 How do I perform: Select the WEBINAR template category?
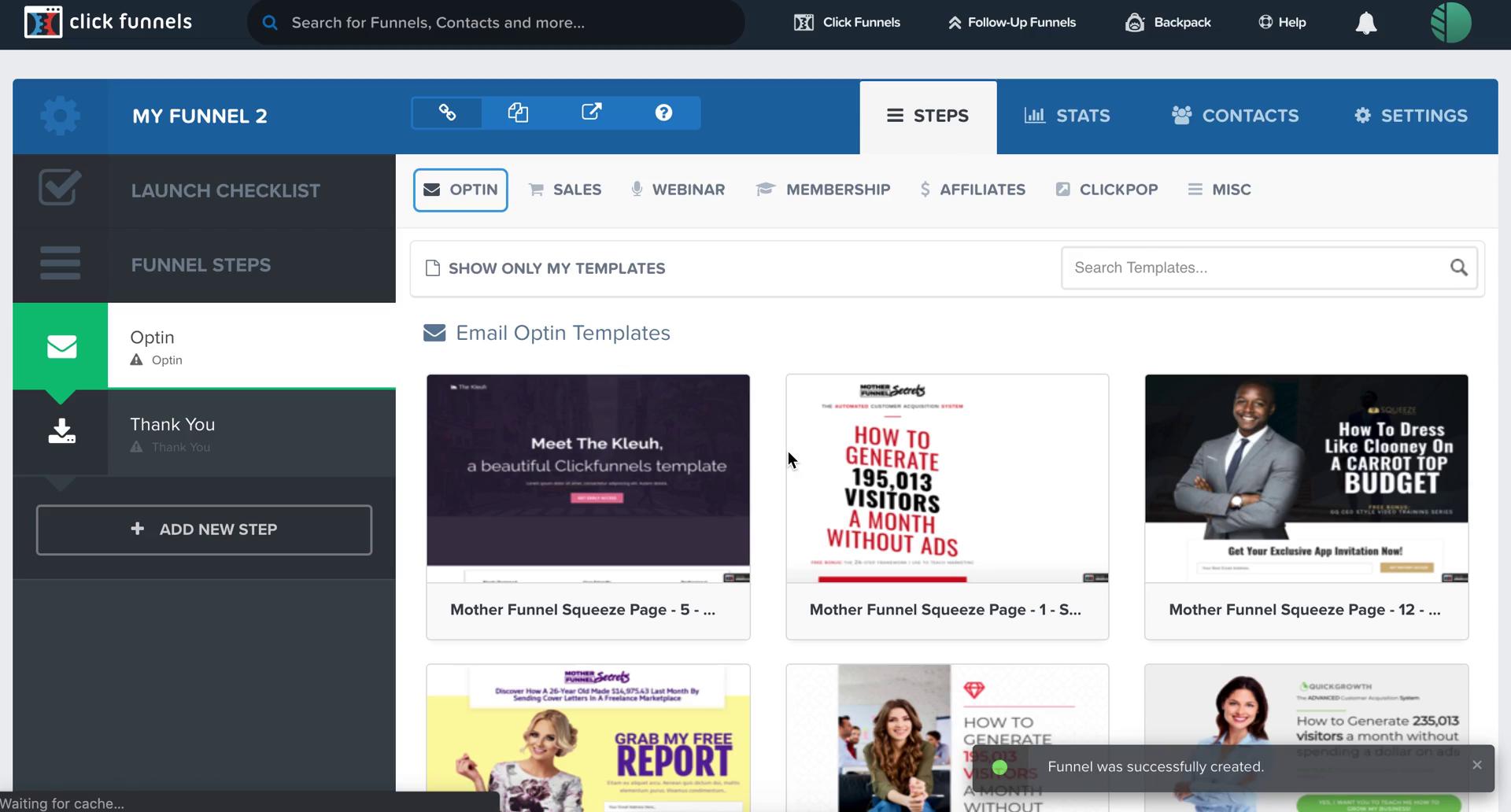coord(678,190)
